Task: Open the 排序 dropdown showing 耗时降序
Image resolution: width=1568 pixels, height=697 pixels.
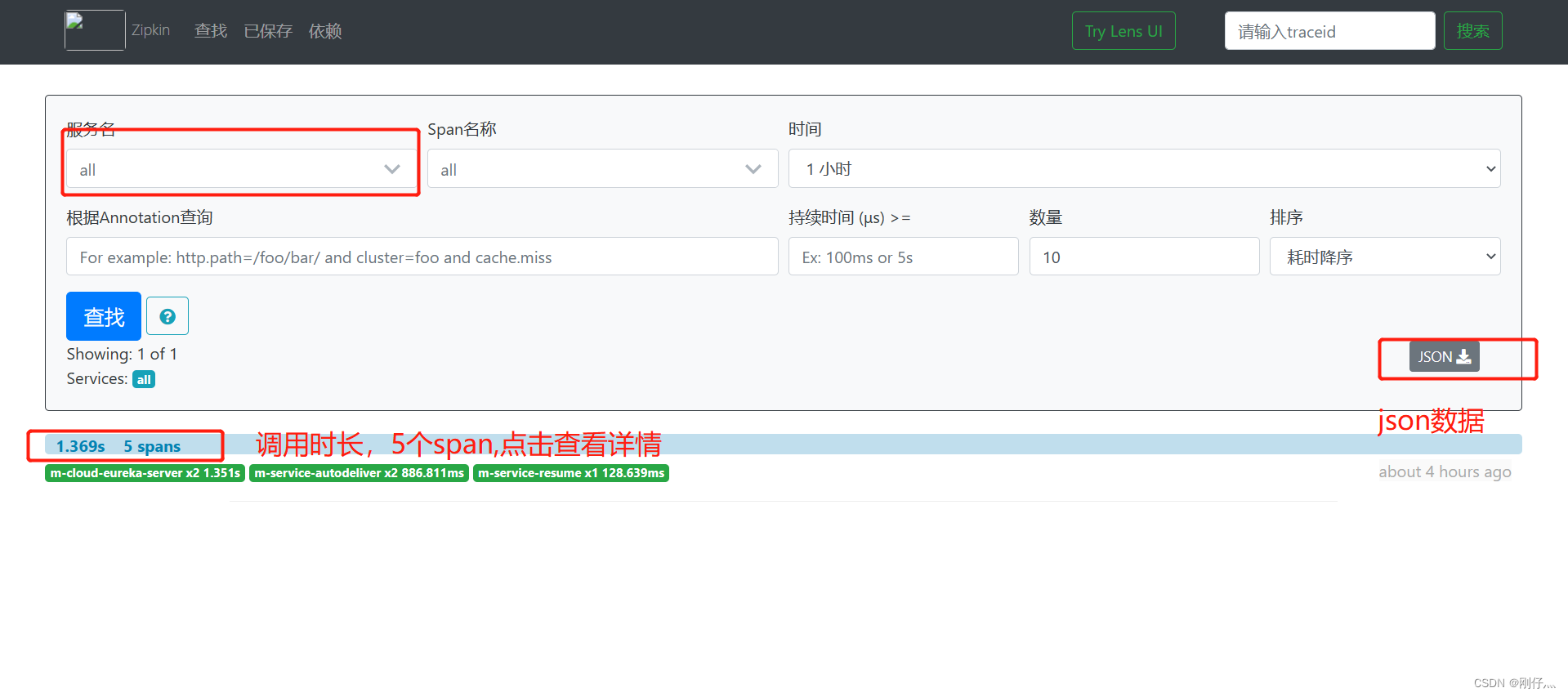Action: click(x=1385, y=257)
